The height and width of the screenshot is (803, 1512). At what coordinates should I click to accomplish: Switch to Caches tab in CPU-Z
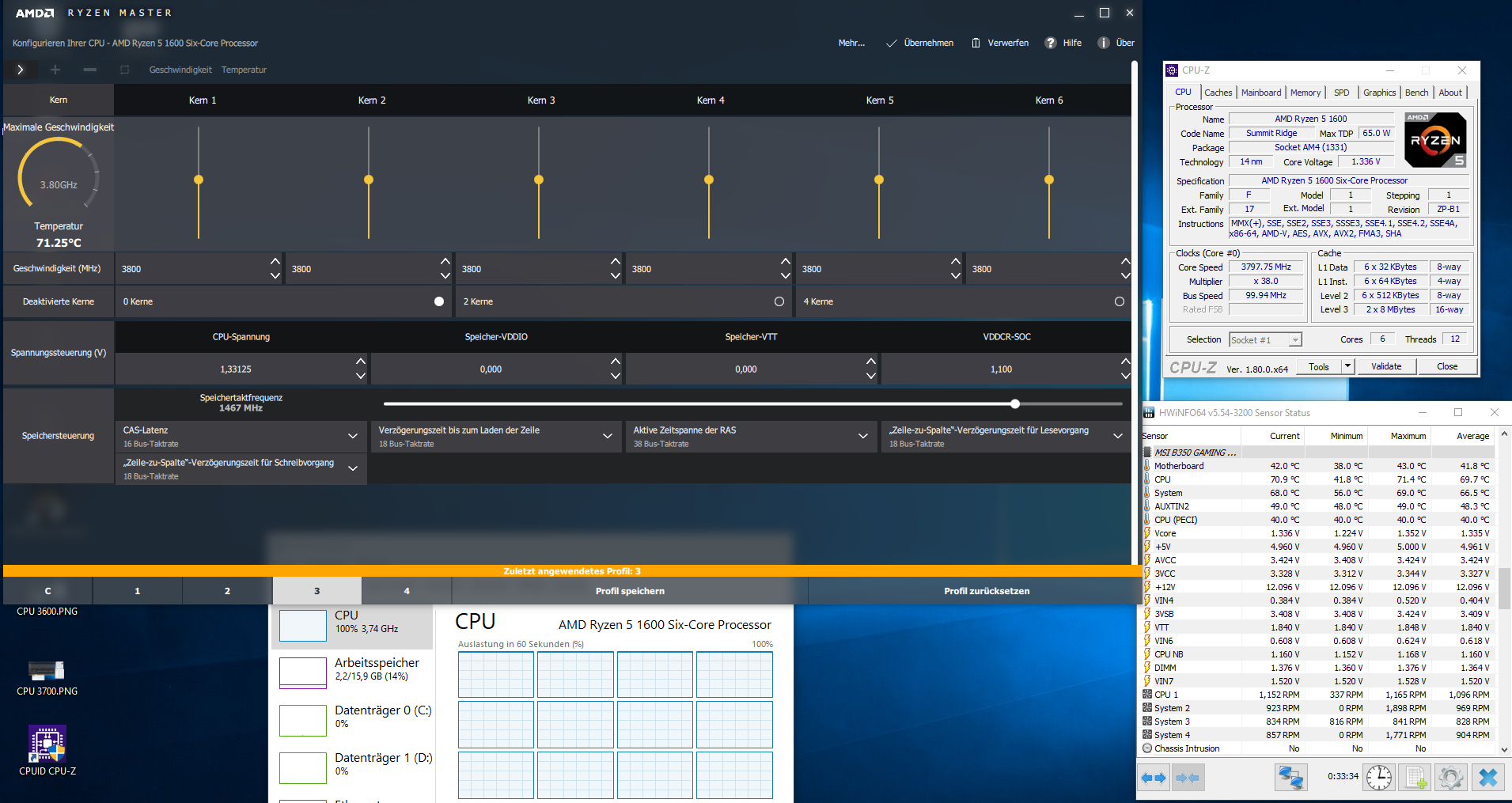tap(1218, 93)
